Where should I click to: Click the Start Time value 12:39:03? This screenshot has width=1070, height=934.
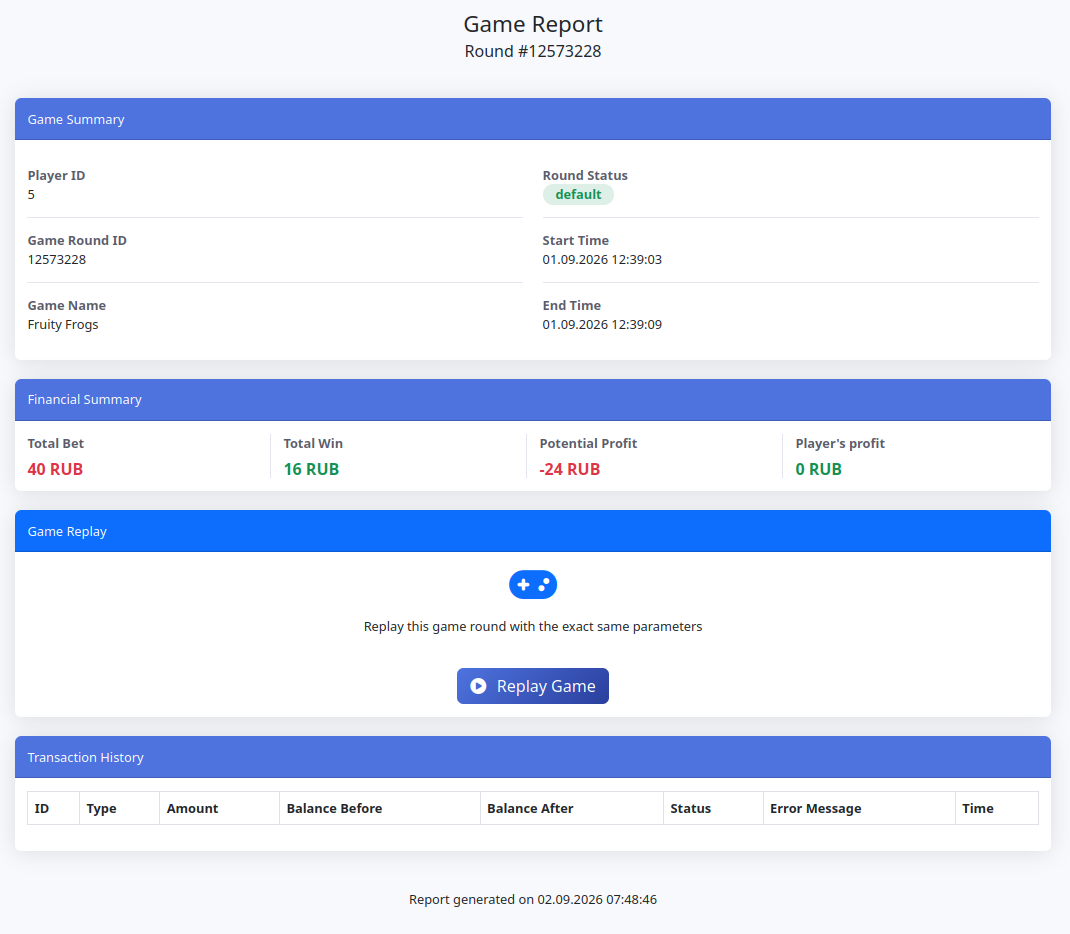[x=602, y=259]
